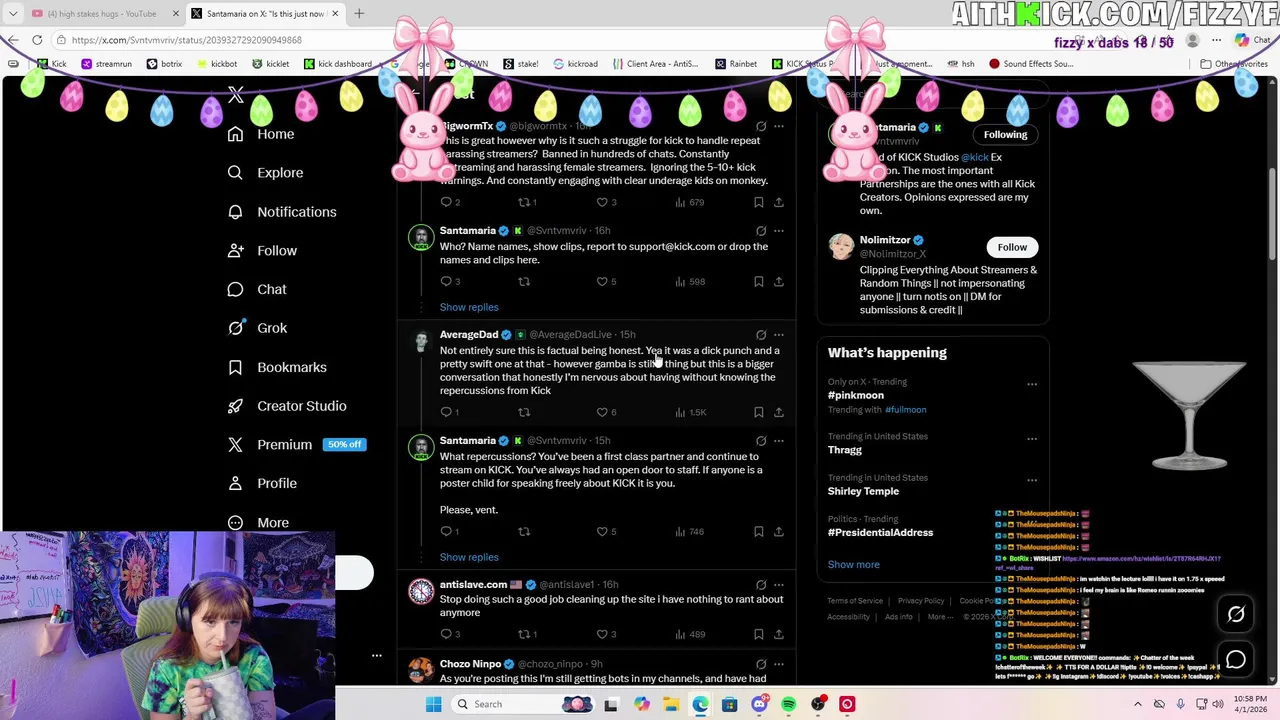The image size is (1280, 720).
Task: Open more options on Santamaria's 16h tweet
Action: point(779,230)
